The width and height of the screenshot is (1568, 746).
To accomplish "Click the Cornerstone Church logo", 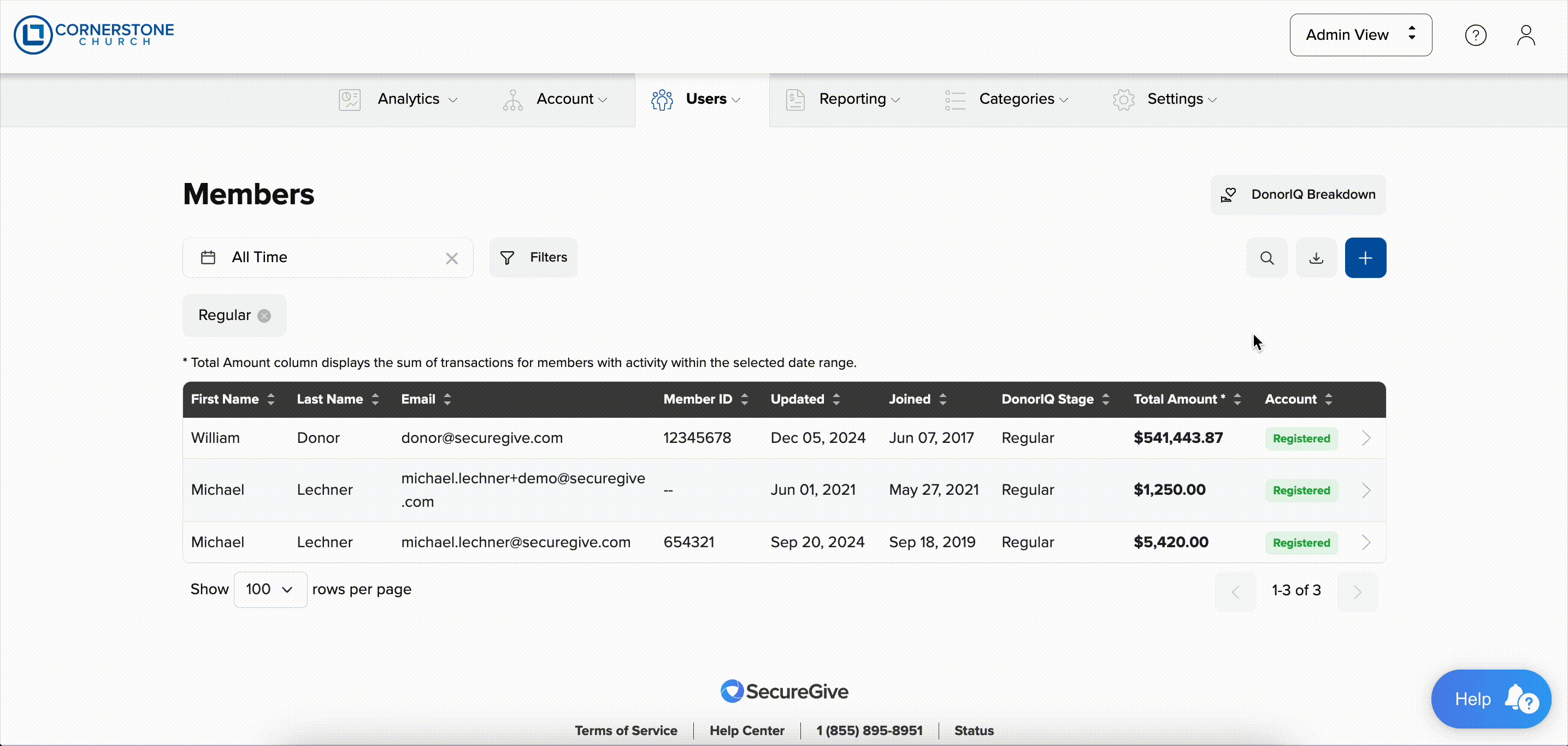I will point(94,35).
